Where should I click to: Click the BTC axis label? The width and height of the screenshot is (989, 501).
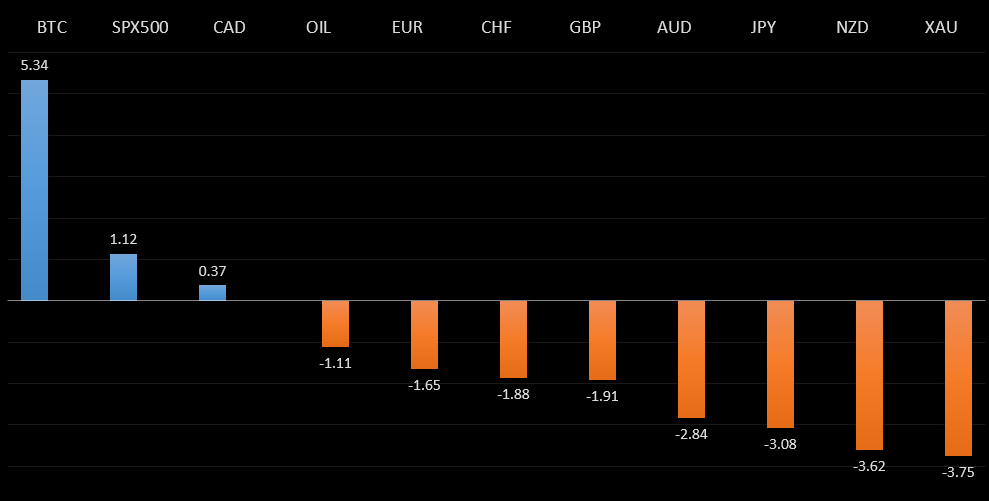pyautogui.click(x=51, y=27)
